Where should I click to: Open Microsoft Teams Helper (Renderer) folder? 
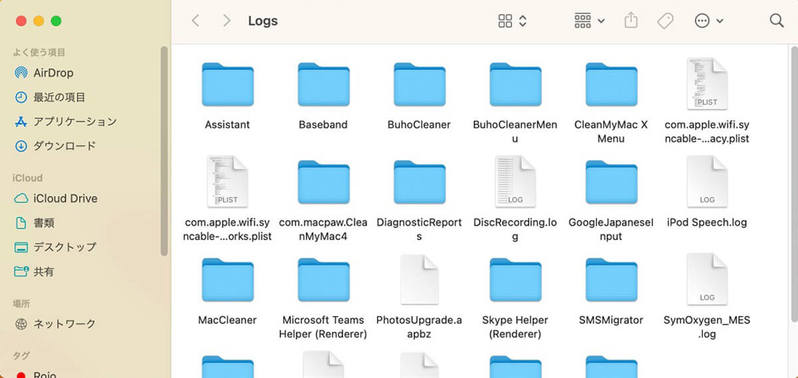(323, 280)
